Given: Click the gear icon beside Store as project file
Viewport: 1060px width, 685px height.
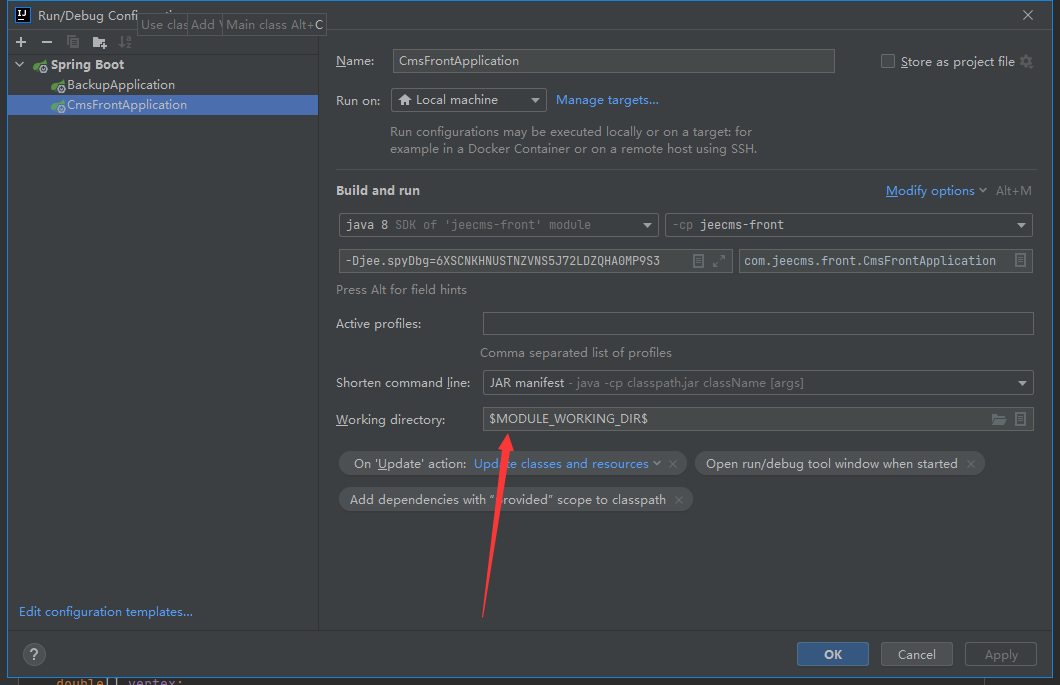Looking at the screenshot, I should click(1025, 62).
